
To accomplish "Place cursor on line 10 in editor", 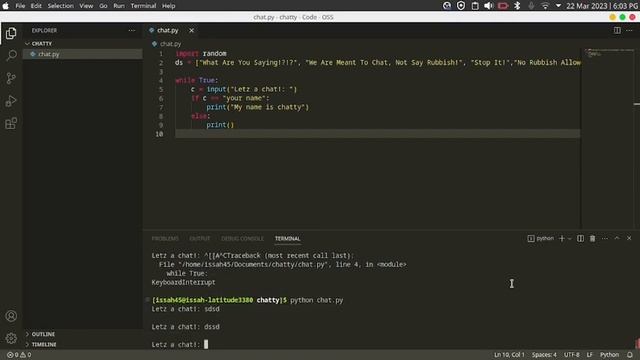I will coord(378,134).
